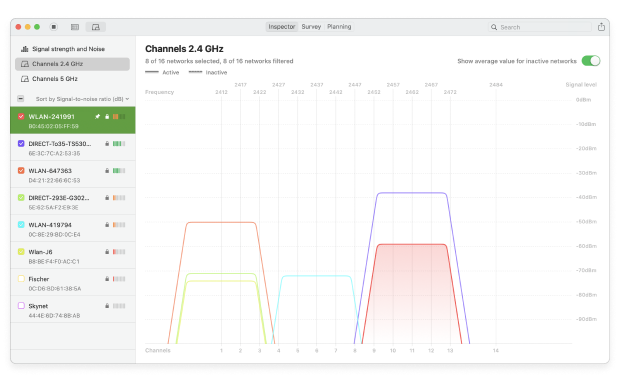The image size is (620, 382).
Task: Toggle the Fischer network checkbox
Action: tap(21, 279)
